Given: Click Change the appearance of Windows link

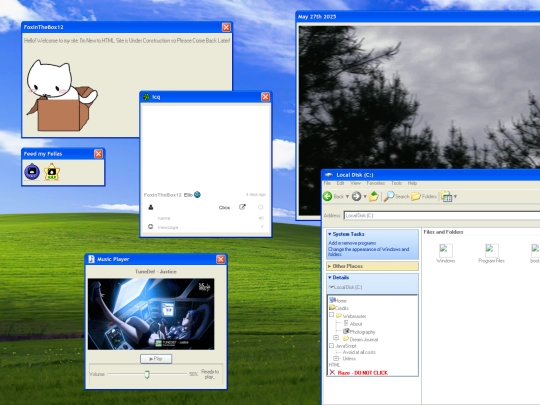Looking at the screenshot, I should coord(368,251).
